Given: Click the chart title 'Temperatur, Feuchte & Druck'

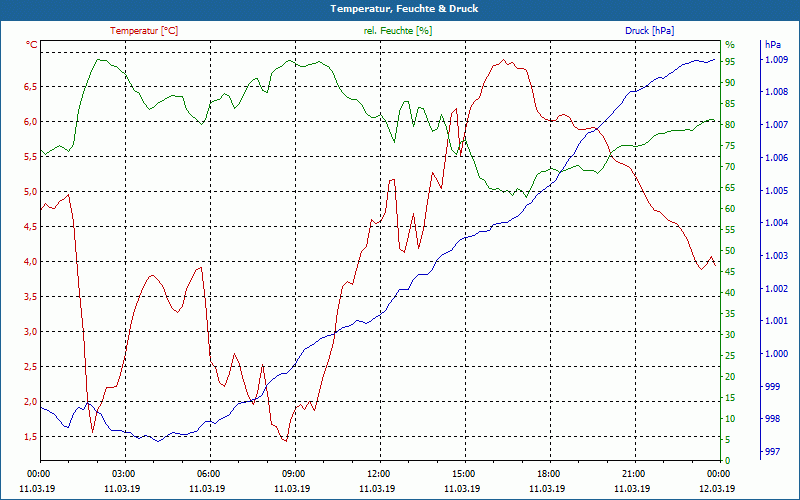Looking at the screenshot, I should (404, 9).
